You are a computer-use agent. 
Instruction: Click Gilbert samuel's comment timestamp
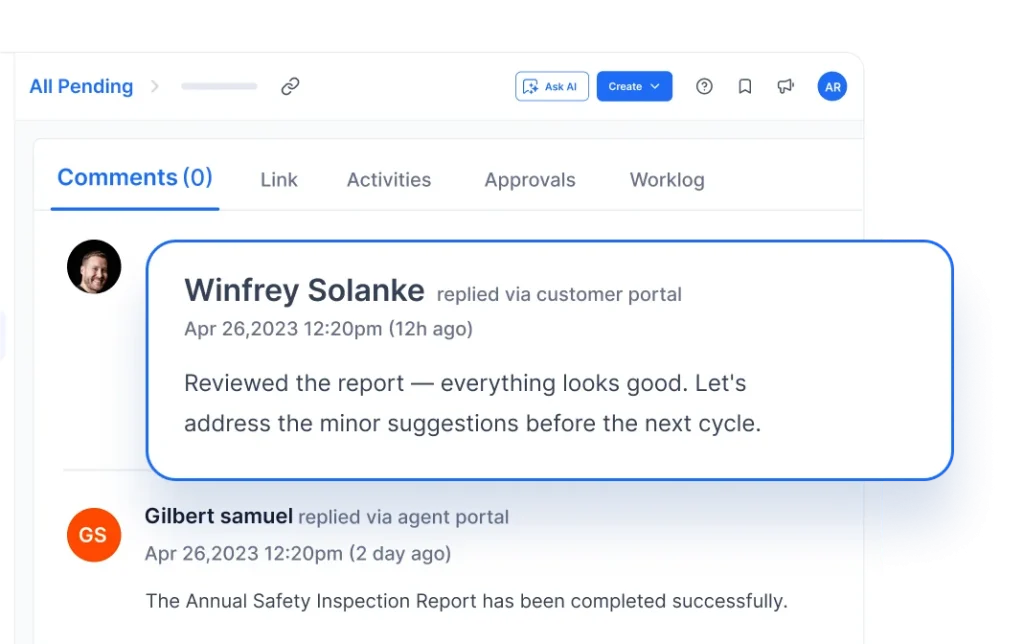point(298,553)
